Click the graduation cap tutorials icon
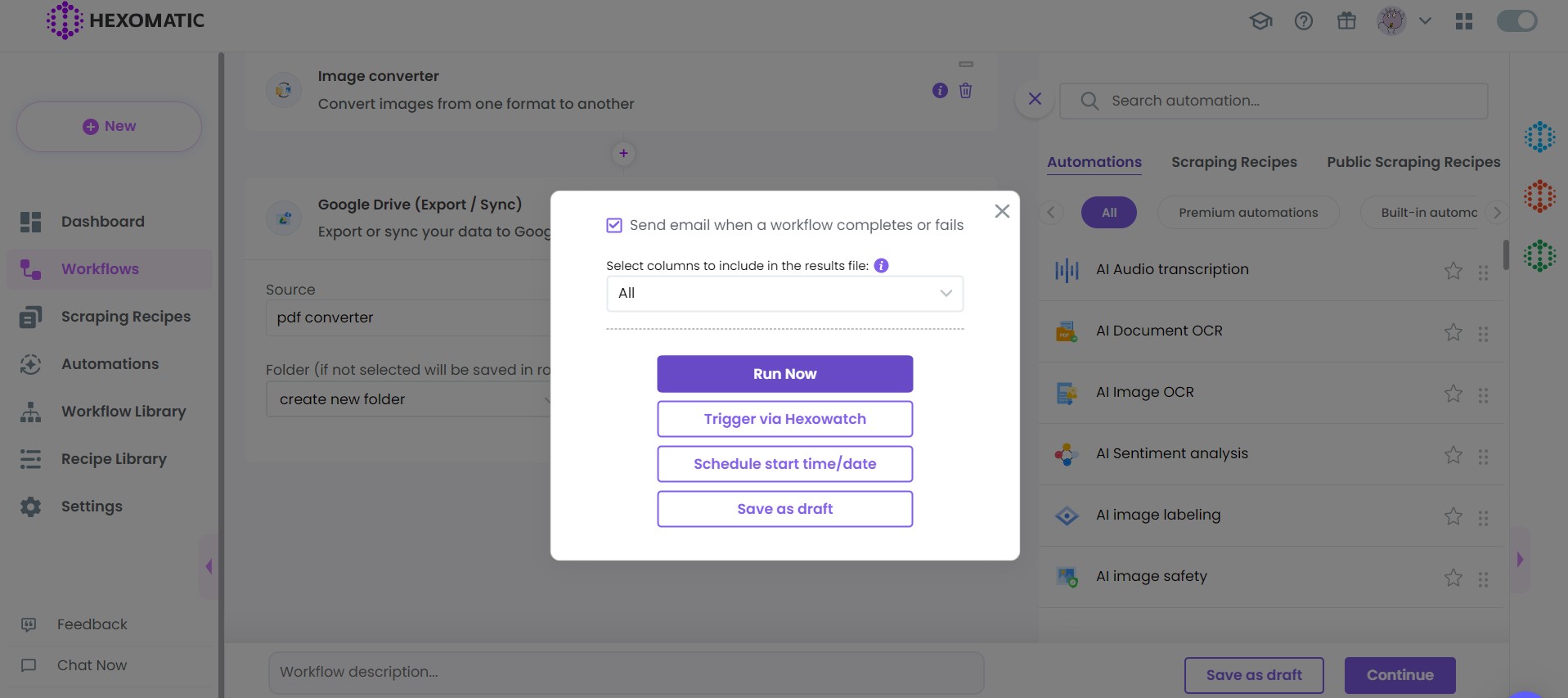 1260,21
